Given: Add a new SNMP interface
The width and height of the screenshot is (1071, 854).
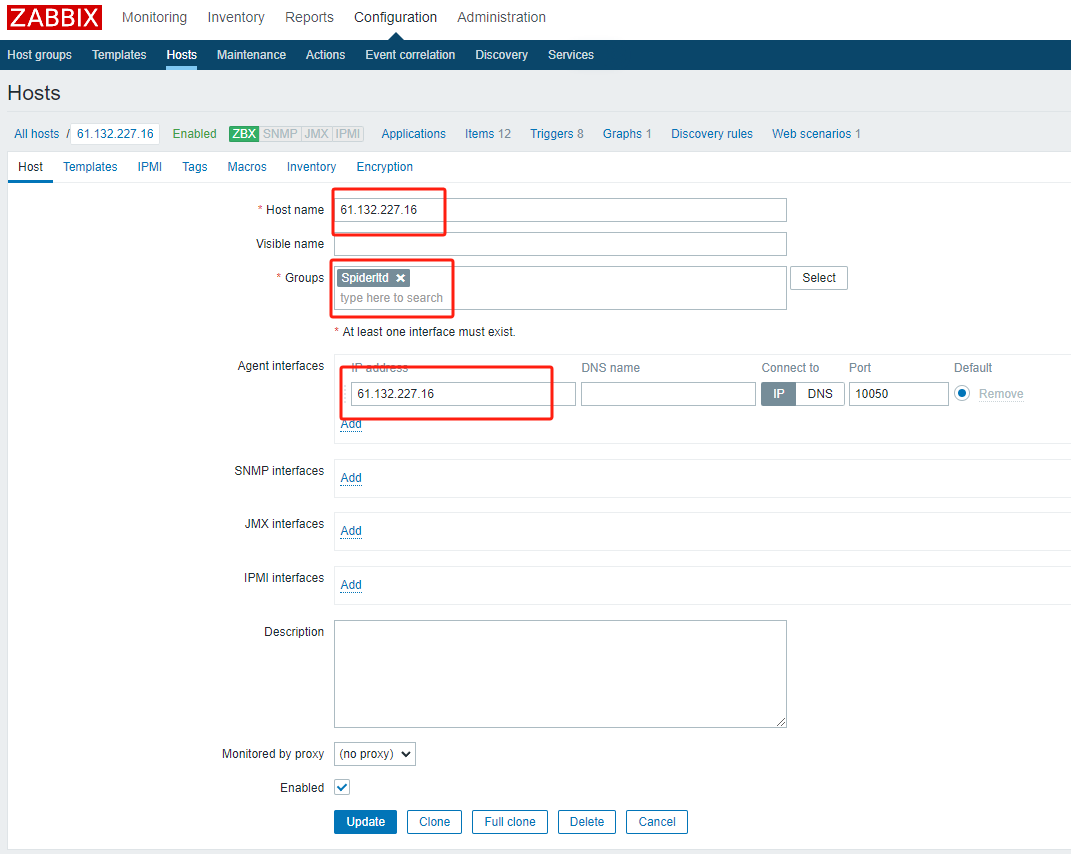Looking at the screenshot, I should [x=351, y=478].
